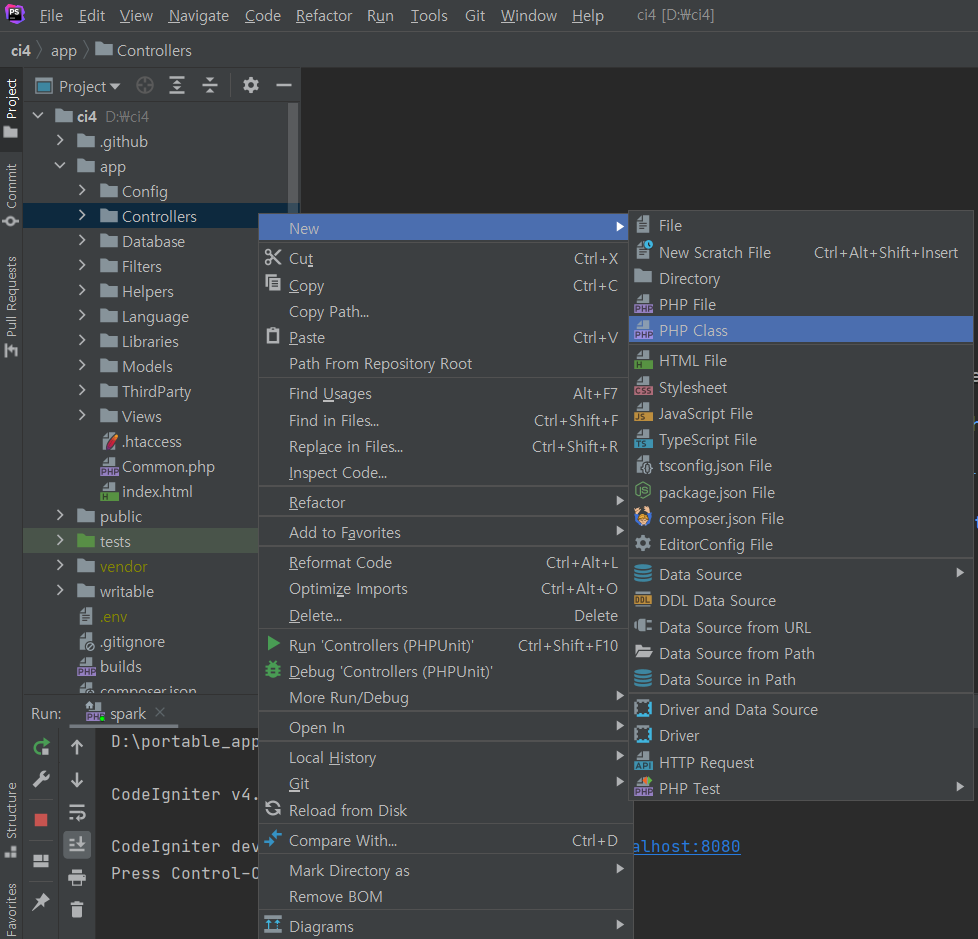Image resolution: width=978 pixels, height=939 pixels.
Task: Choose PHP Class from New submenu
Action: tap(801, 331)
